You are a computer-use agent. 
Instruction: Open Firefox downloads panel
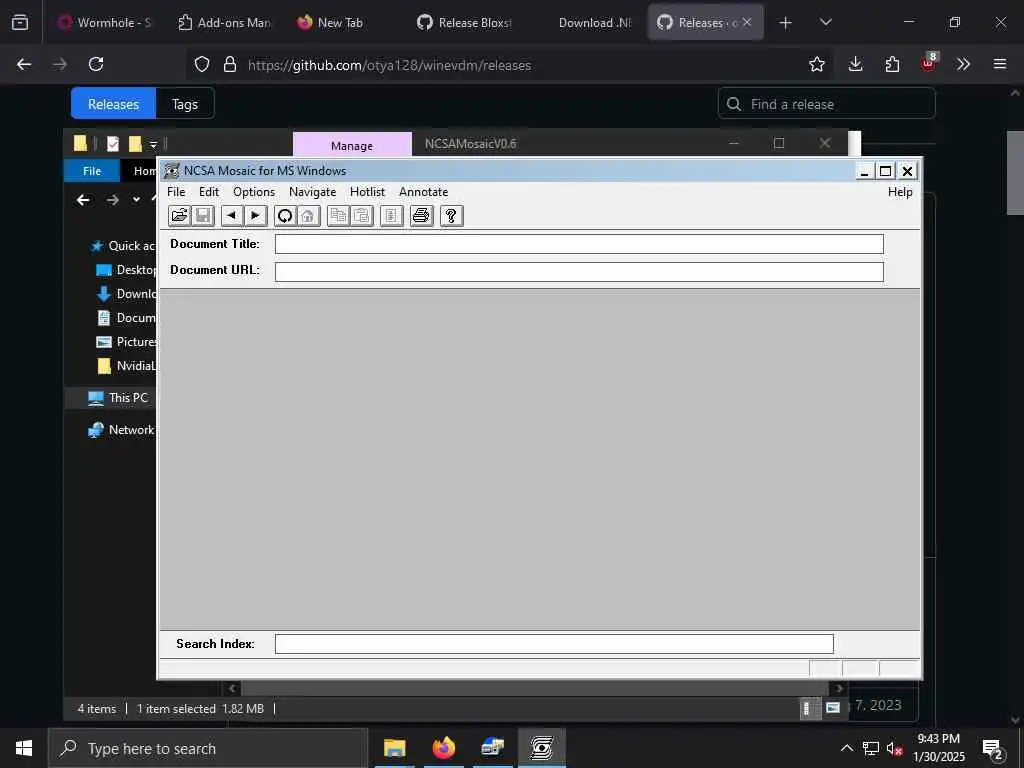coord(856,64)
